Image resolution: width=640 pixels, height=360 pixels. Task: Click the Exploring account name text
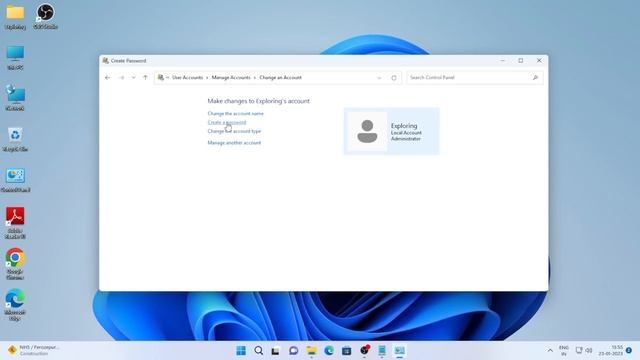pos(404,126)
